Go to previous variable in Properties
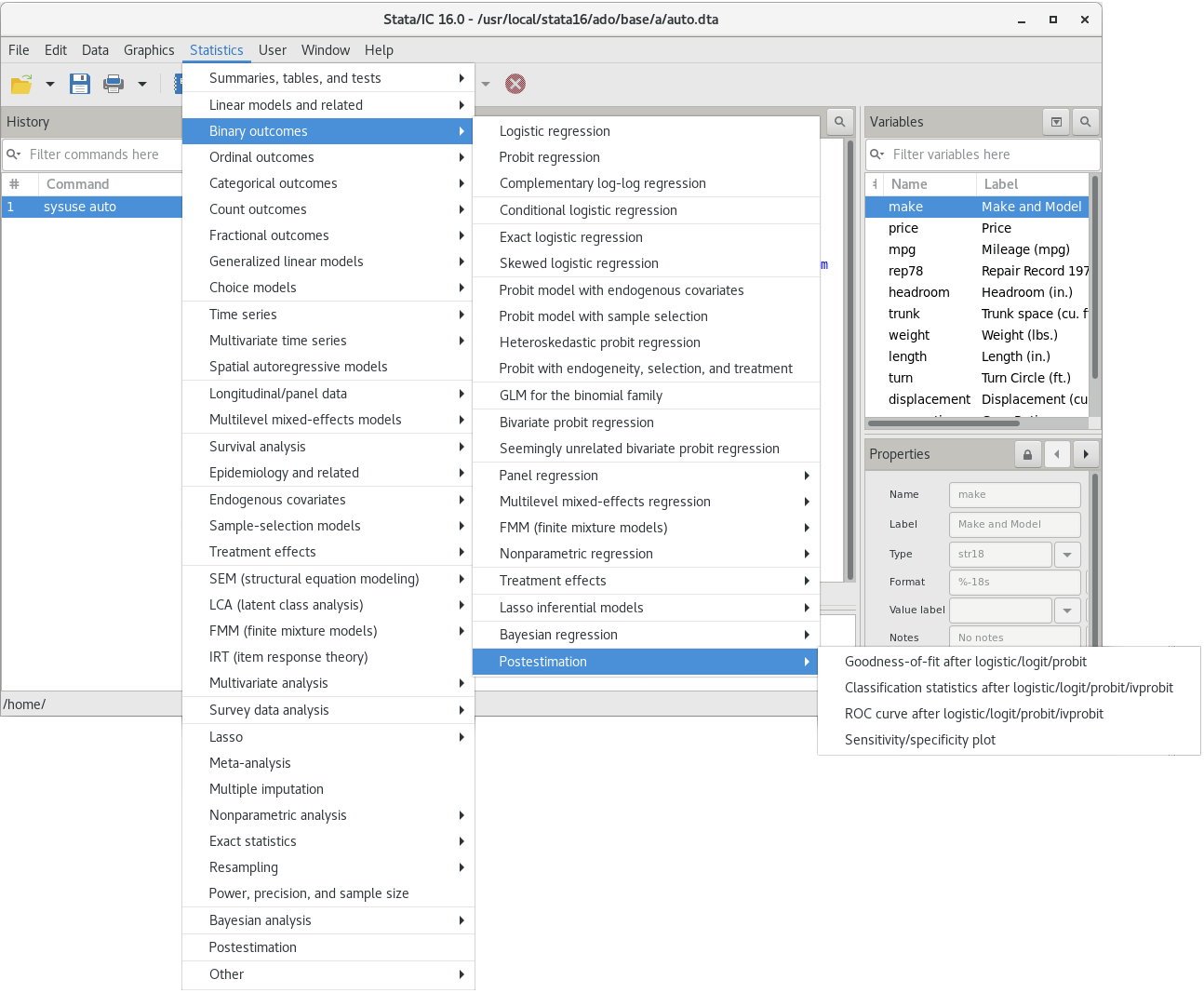This screenshot has width=1204, height=993. coord(1057,454)
